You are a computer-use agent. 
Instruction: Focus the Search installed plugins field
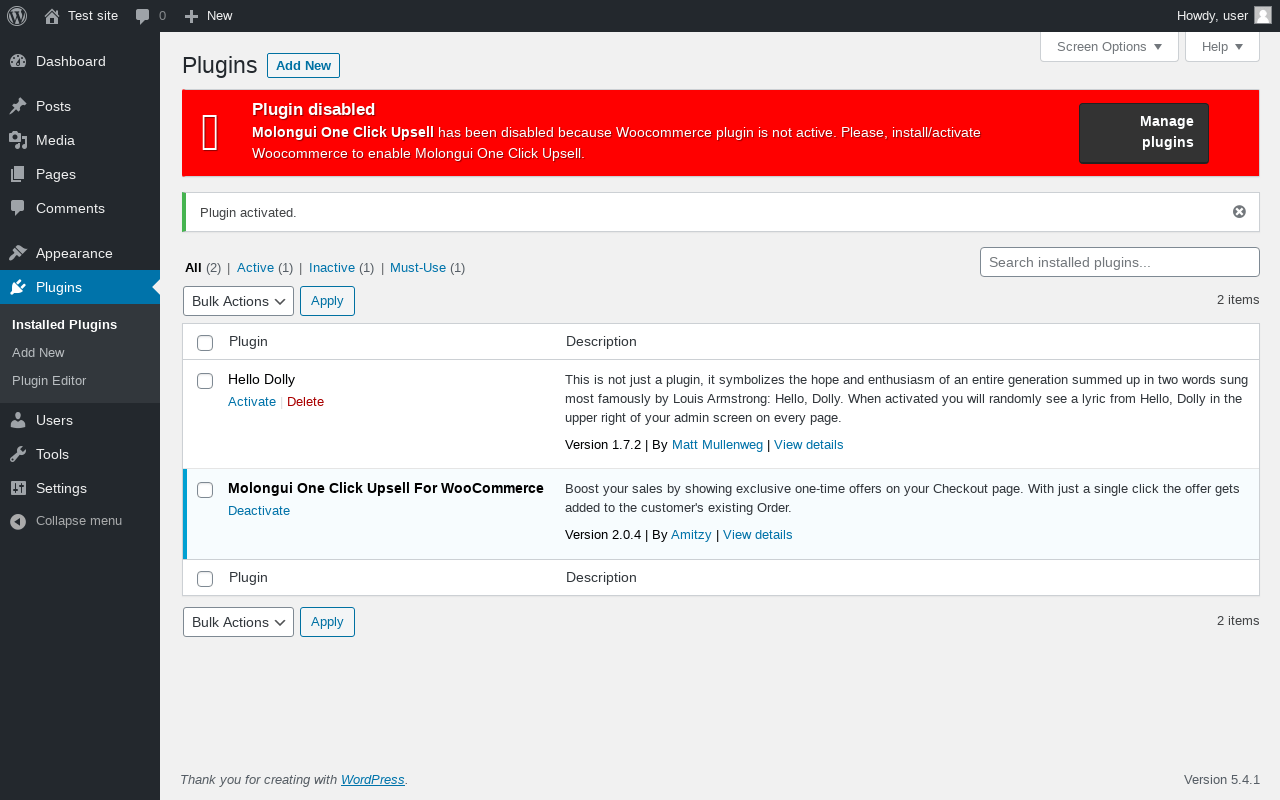click(1119, 262)
